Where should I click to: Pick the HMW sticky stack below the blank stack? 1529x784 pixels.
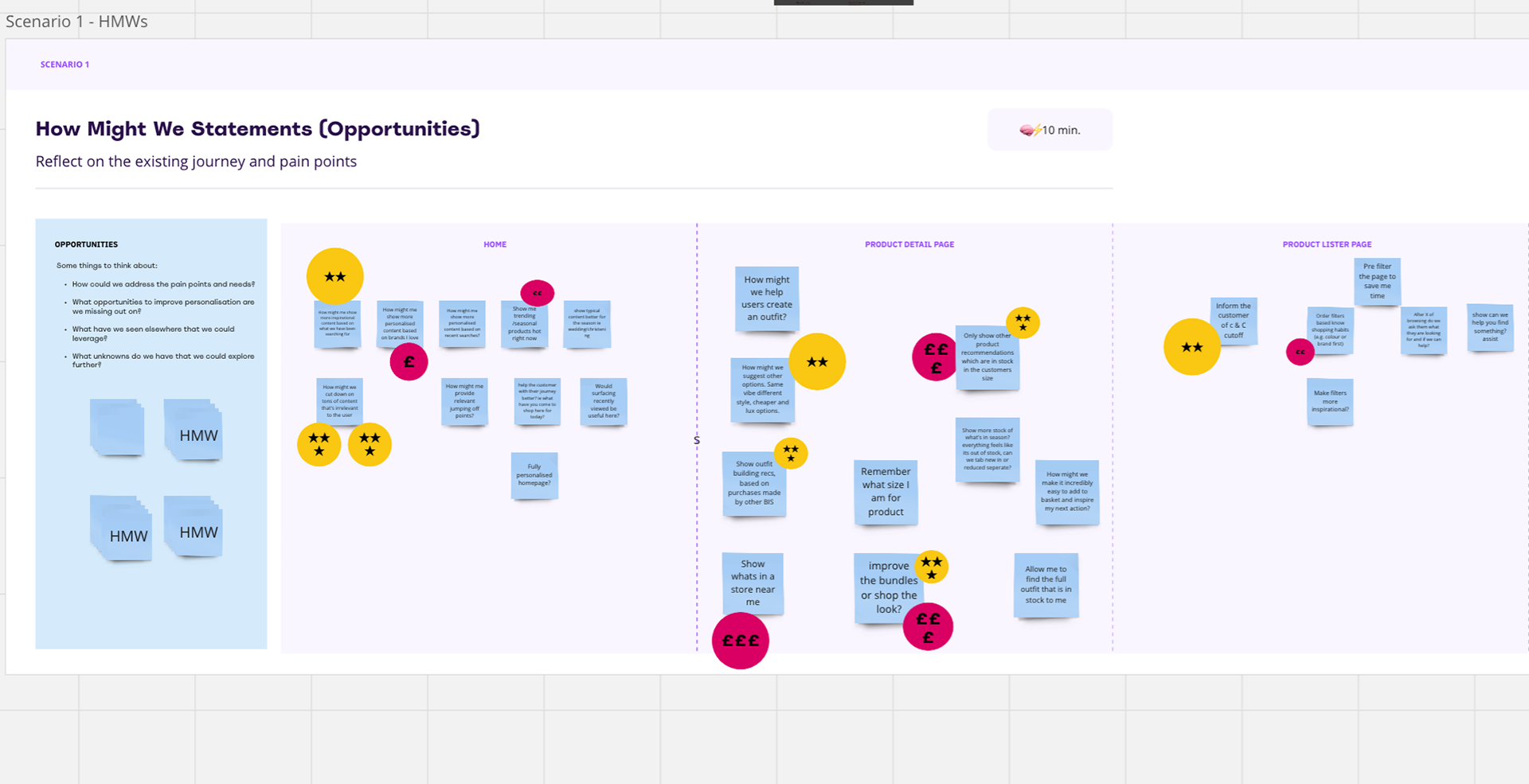[120, 529]
